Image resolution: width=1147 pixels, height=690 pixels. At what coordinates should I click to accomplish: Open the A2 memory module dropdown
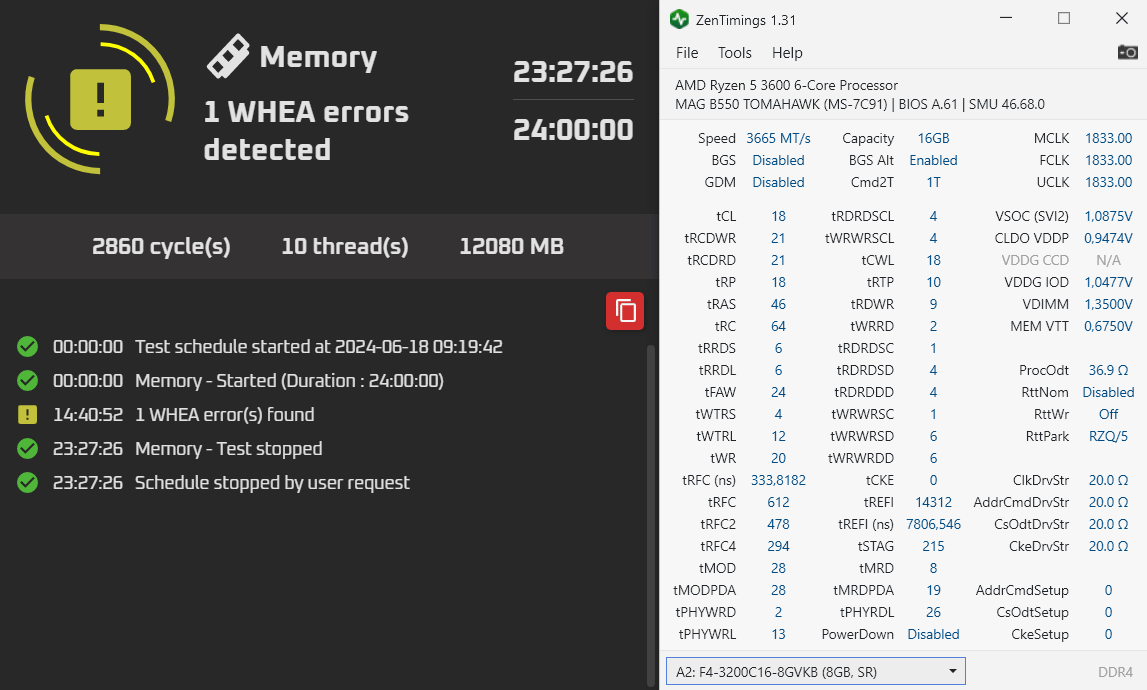click(x=816, y=671)
